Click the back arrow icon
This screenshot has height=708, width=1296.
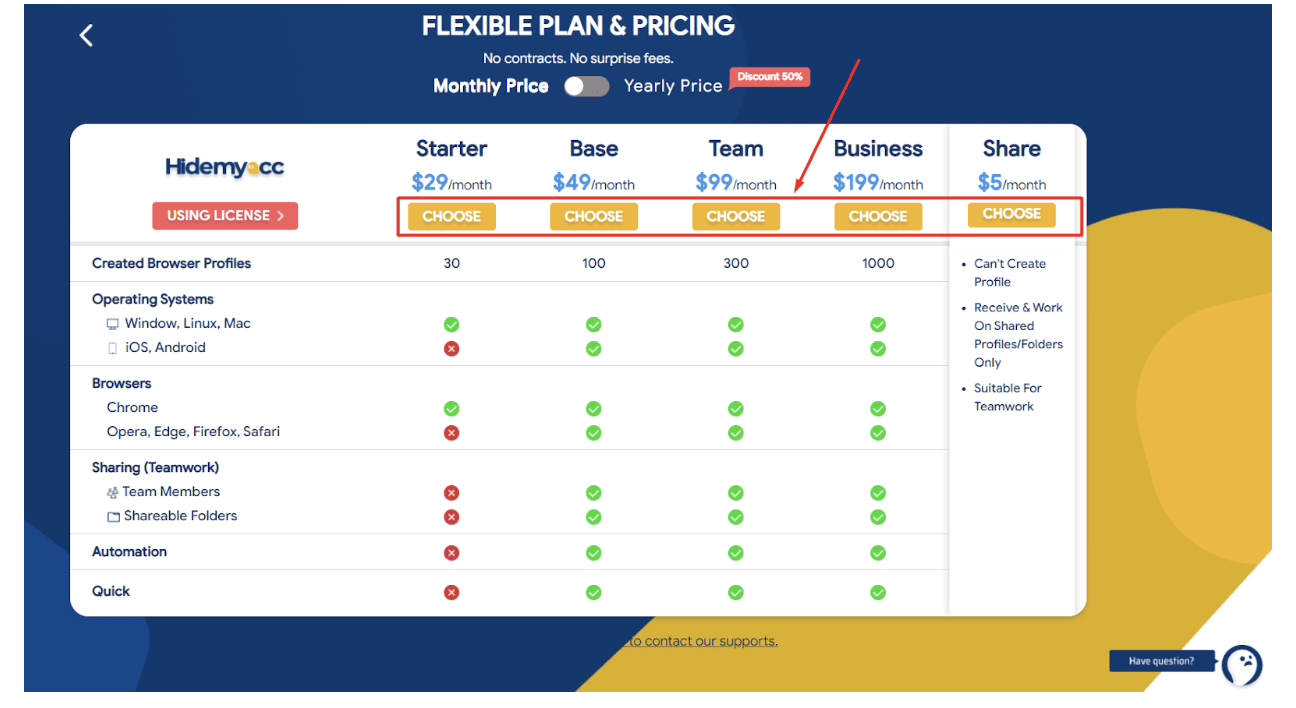pyautogui.click(x=86, y=36)
